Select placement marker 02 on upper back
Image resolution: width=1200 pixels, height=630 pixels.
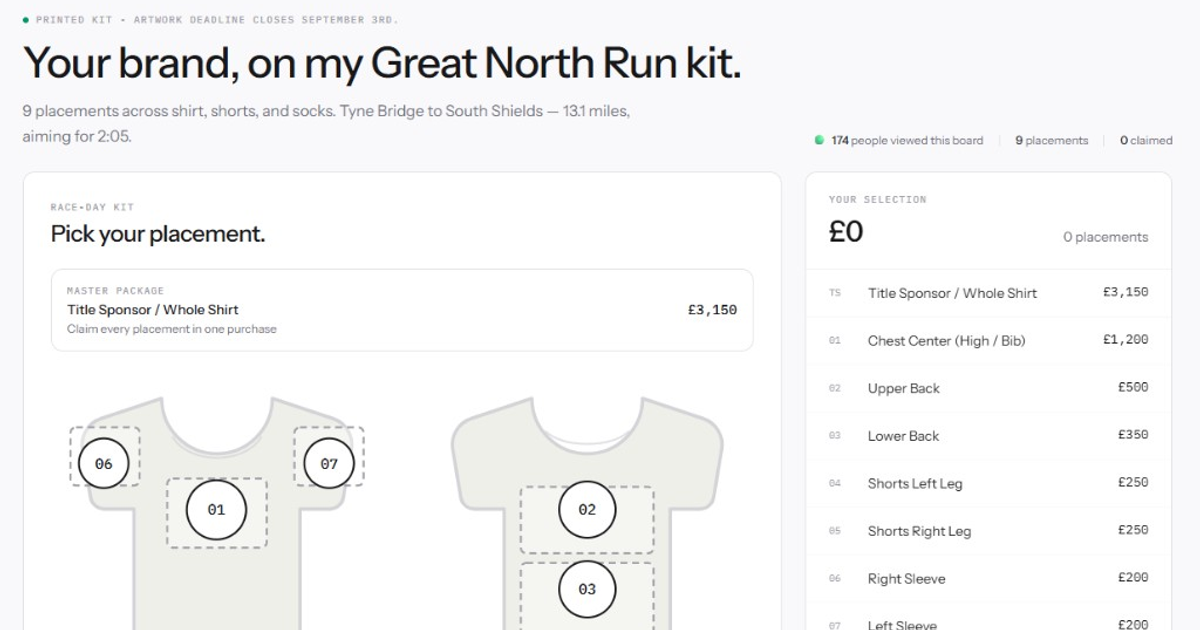[587, 510]
